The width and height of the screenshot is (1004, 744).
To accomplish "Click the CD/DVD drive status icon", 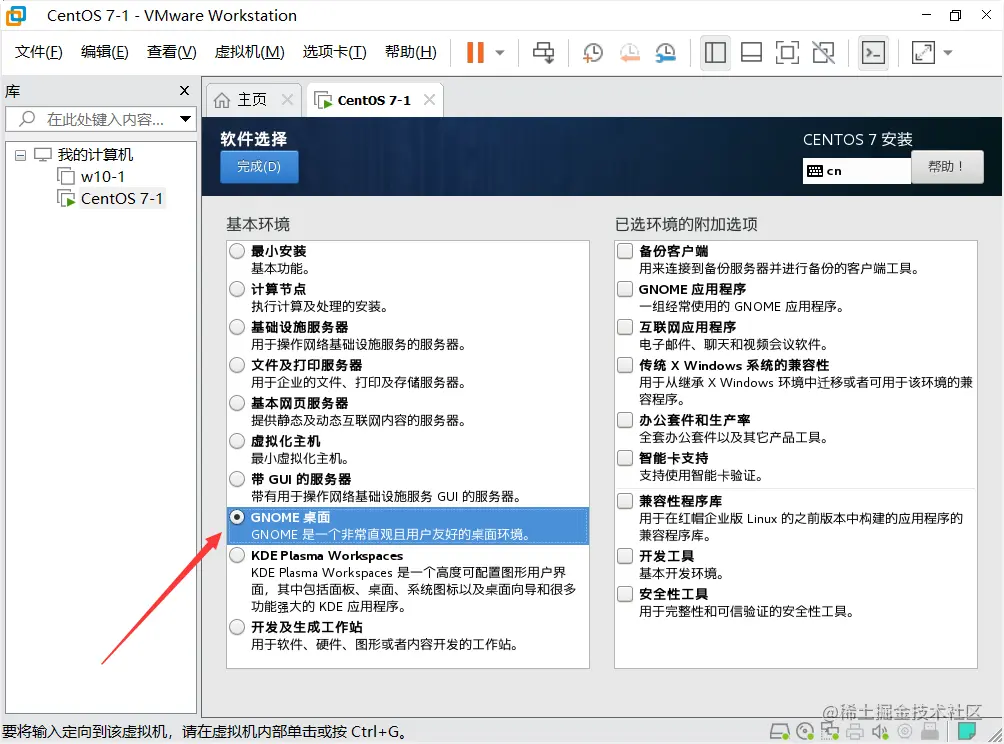I will coord(805,731).
